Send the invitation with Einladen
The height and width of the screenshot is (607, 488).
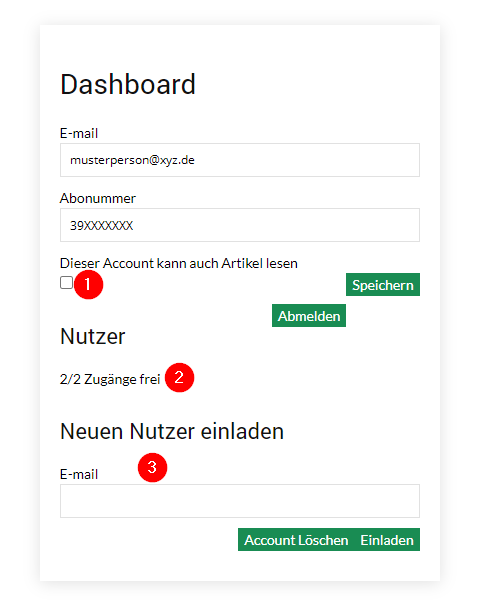[x=387, y=540]
